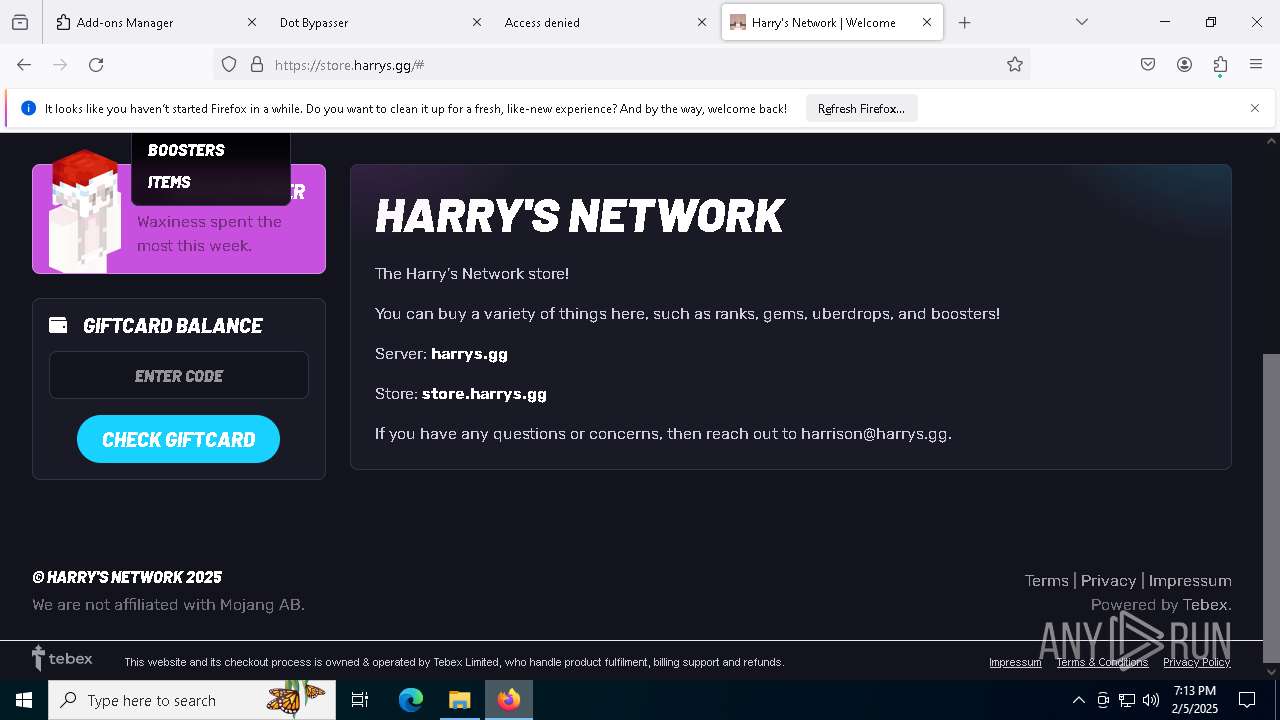Open Save to Pocket icon
The image size is (1280, 720).
click(1148, 65)
